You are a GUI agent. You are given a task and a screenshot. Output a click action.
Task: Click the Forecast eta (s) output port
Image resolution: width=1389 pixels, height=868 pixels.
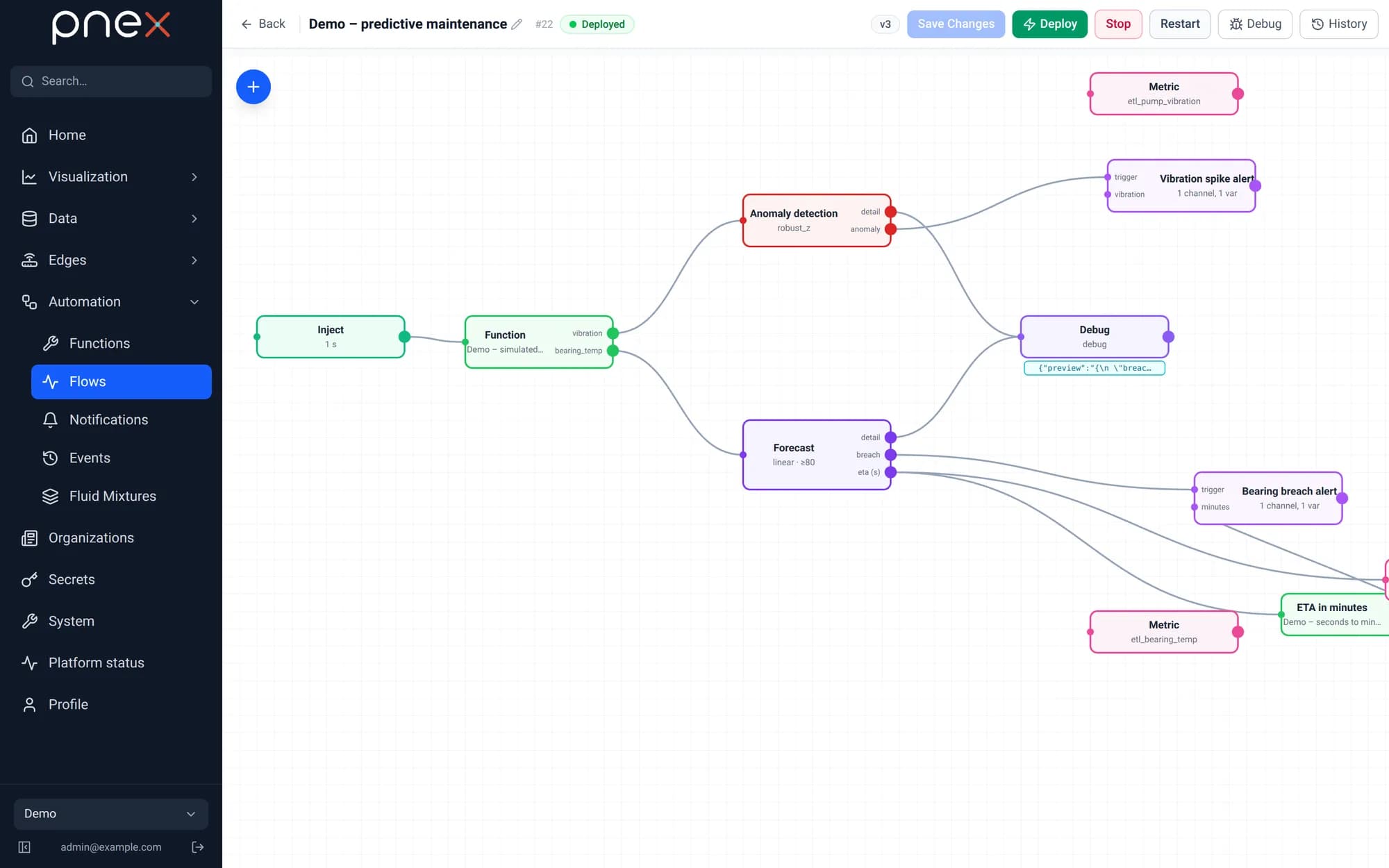pos(890,472)
